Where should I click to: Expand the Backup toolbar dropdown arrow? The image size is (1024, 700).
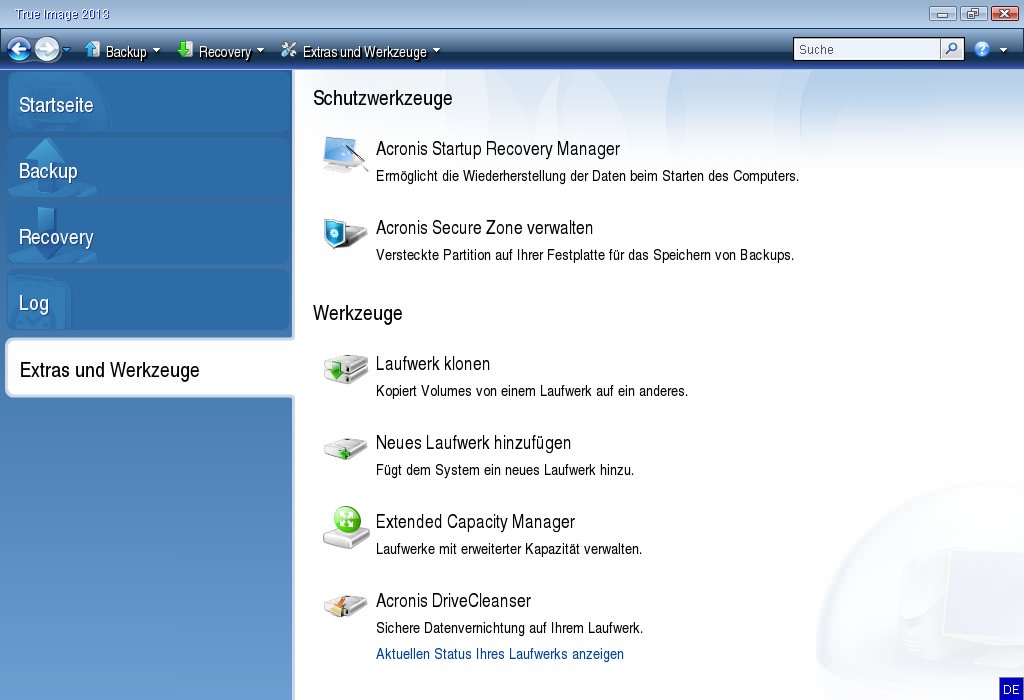[x=156, y=50]
